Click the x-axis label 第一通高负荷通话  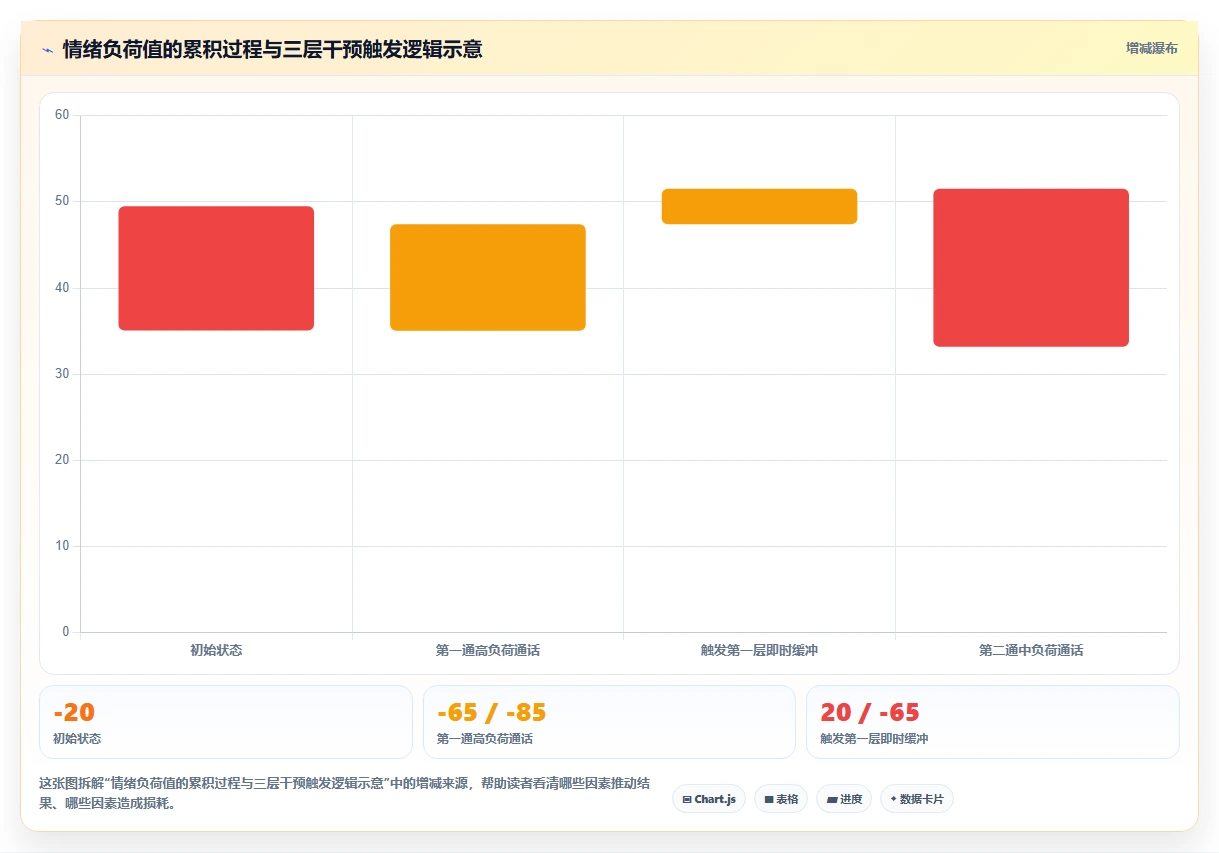click(x=488, y=650)
